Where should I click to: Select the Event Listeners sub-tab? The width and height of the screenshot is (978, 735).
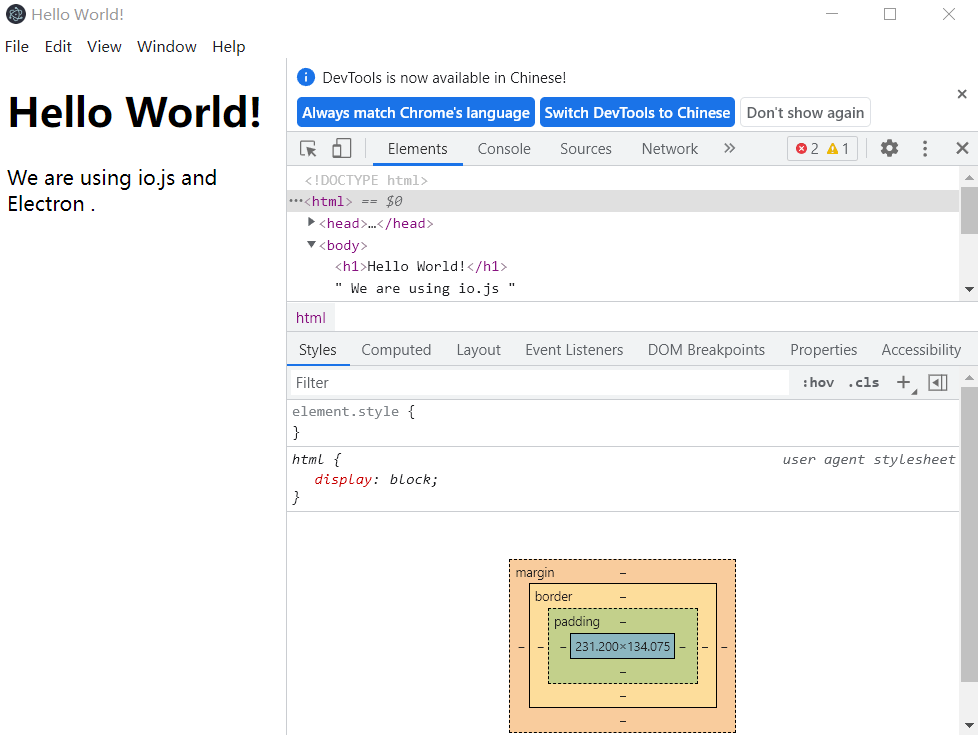tap(574, 349)
